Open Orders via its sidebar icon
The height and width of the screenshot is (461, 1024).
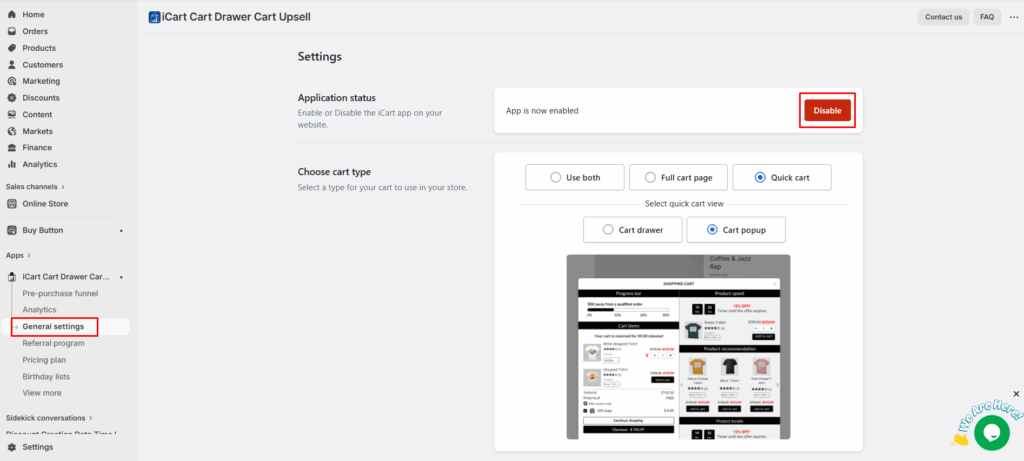pyautogui.click(x=12, y=31)
